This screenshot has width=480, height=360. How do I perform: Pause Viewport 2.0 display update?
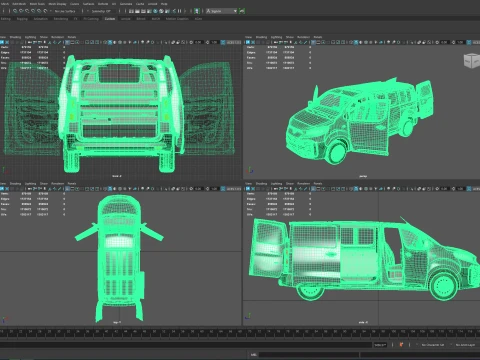click(x=179, y=11)
